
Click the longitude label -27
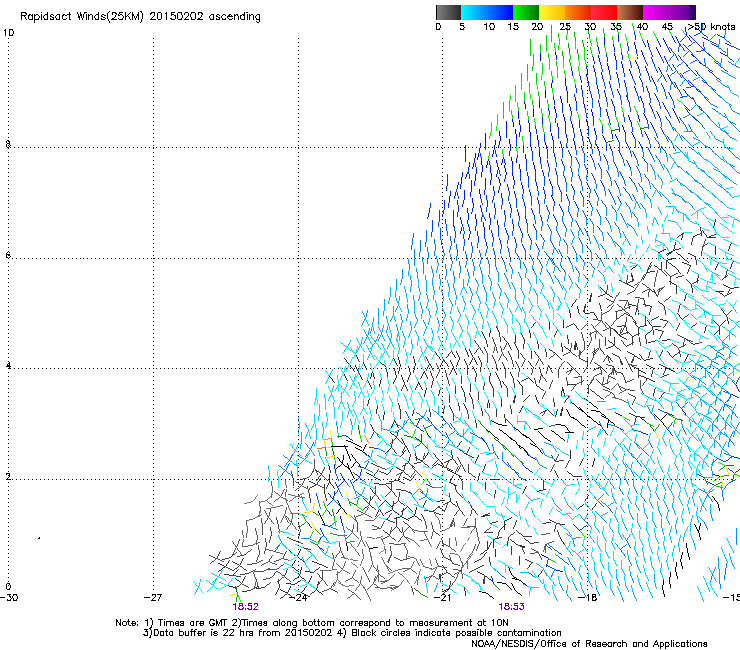(152, 598)
